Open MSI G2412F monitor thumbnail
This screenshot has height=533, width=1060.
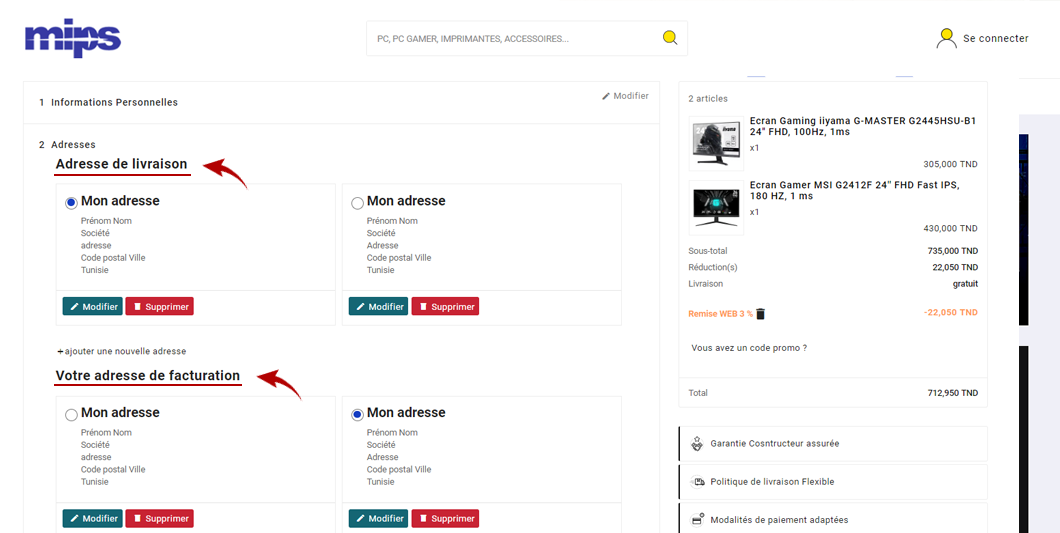717,208
